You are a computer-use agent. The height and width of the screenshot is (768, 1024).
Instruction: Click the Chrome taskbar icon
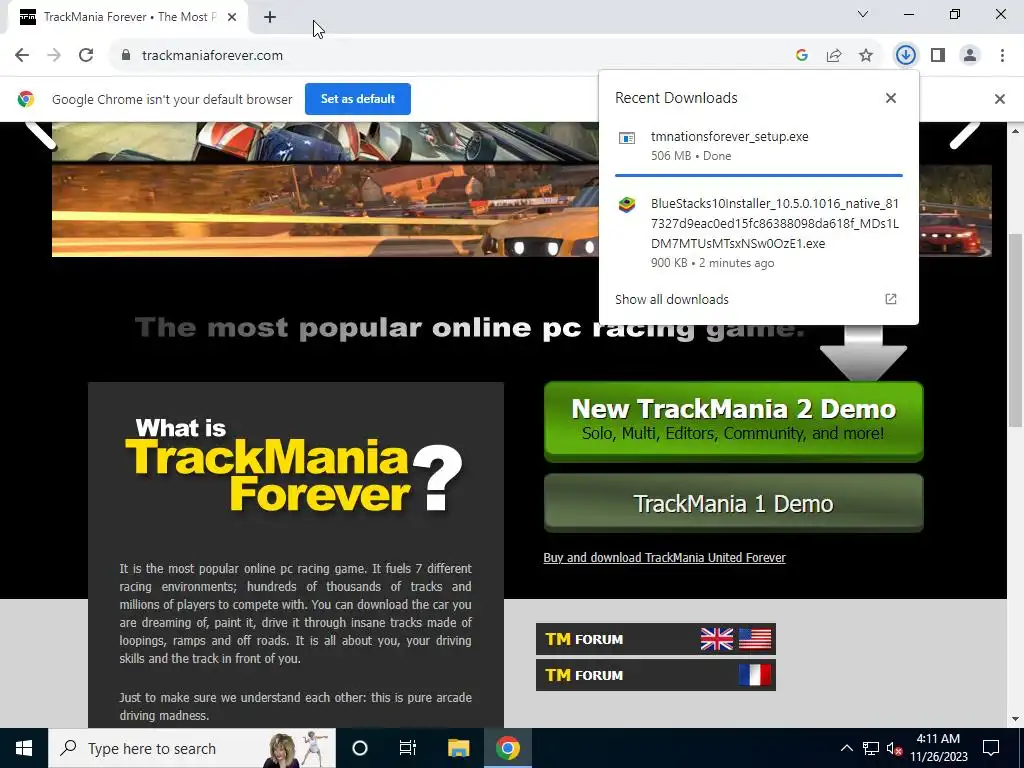point(507,748)
